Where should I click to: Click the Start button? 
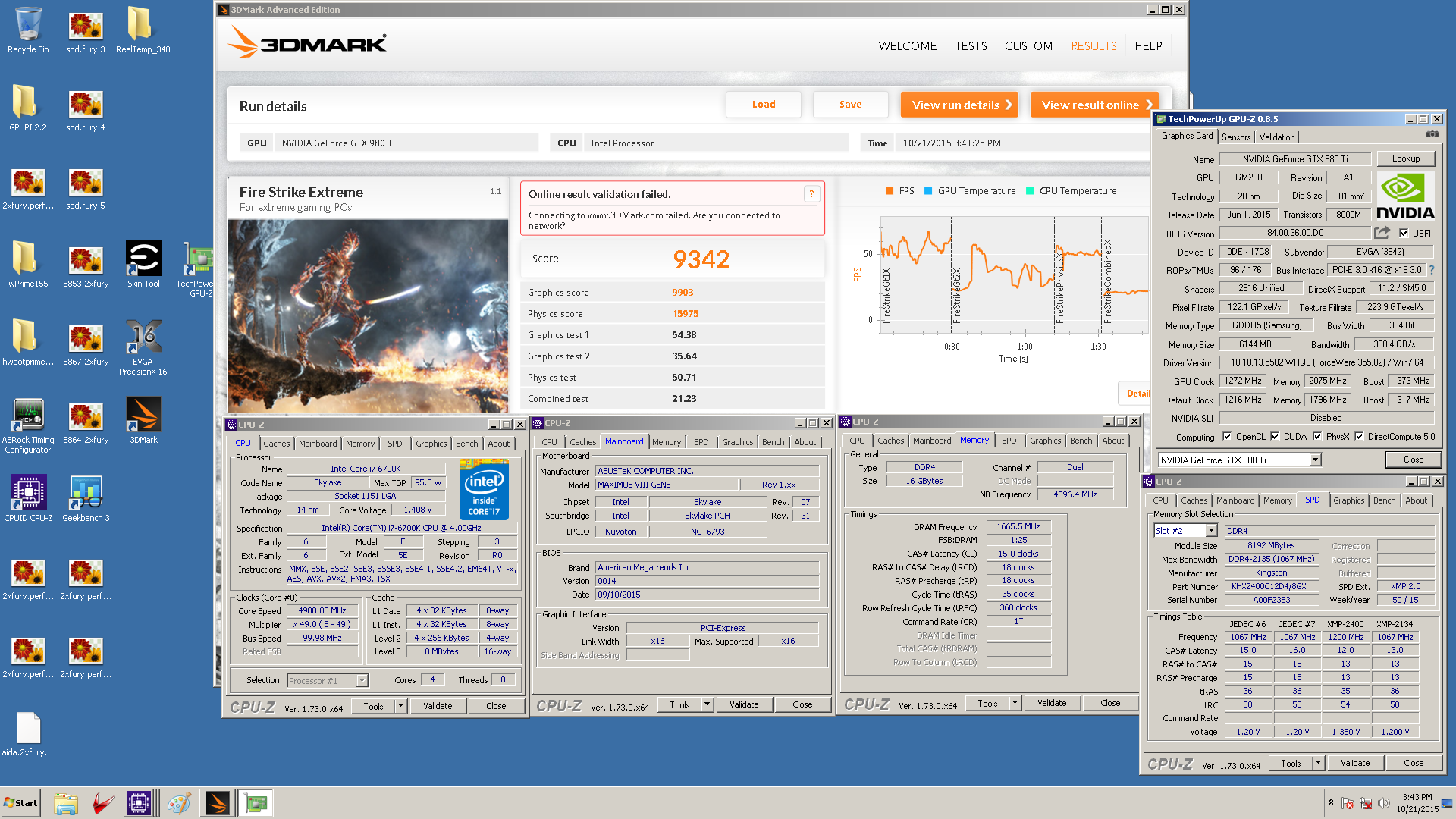click(x=21, y=803)
